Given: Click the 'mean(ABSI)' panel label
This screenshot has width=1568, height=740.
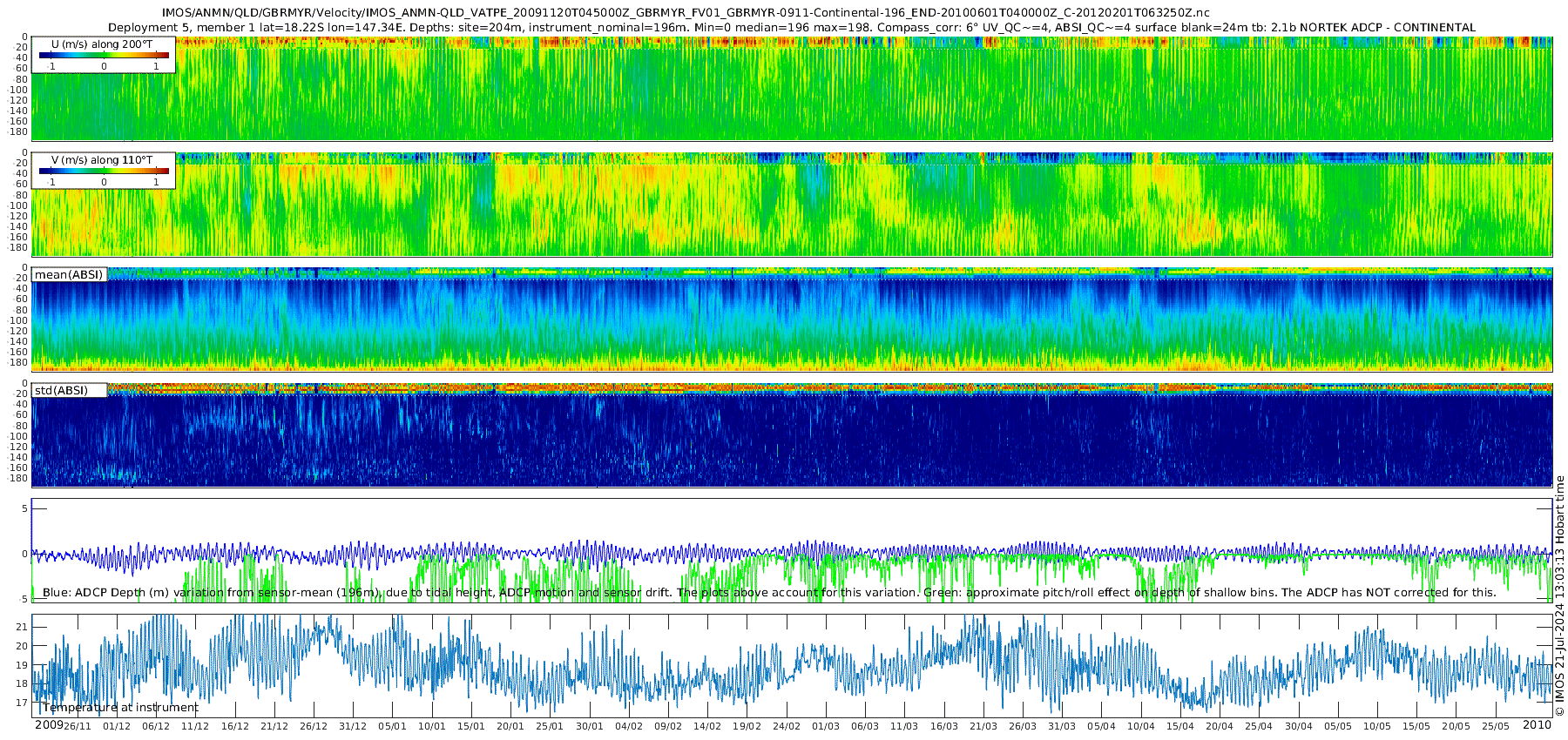Looking at the screenshot, I should coord(69,274).
